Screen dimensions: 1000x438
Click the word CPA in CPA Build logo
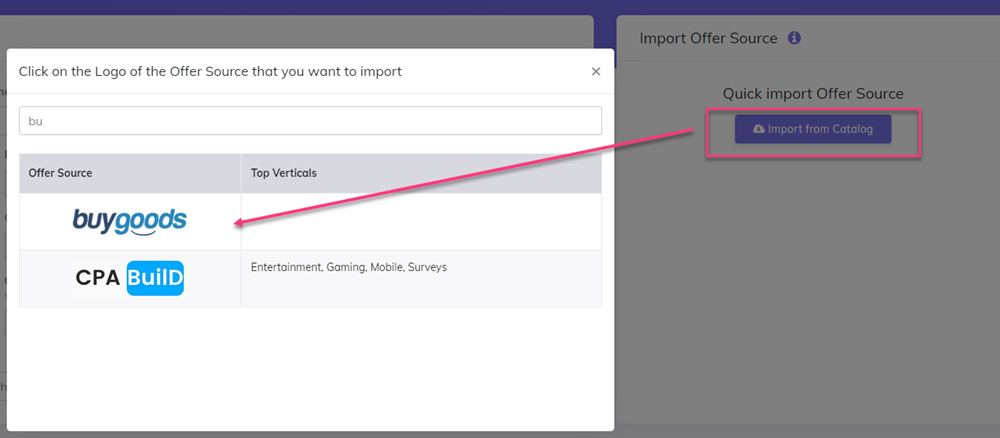98,278
